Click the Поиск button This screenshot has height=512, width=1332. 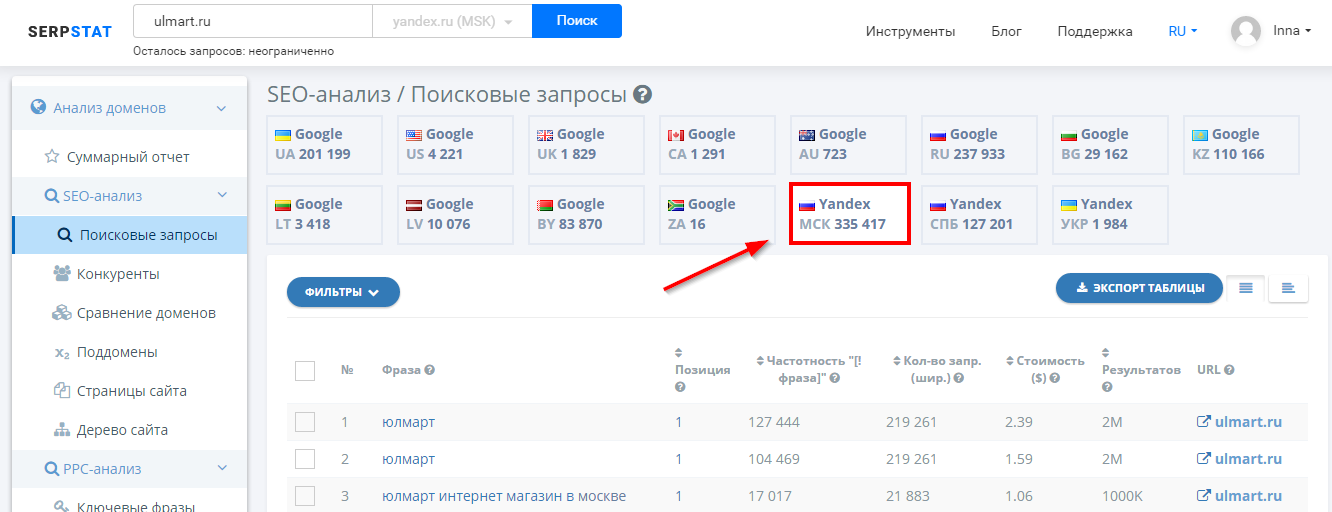point(577,21)
